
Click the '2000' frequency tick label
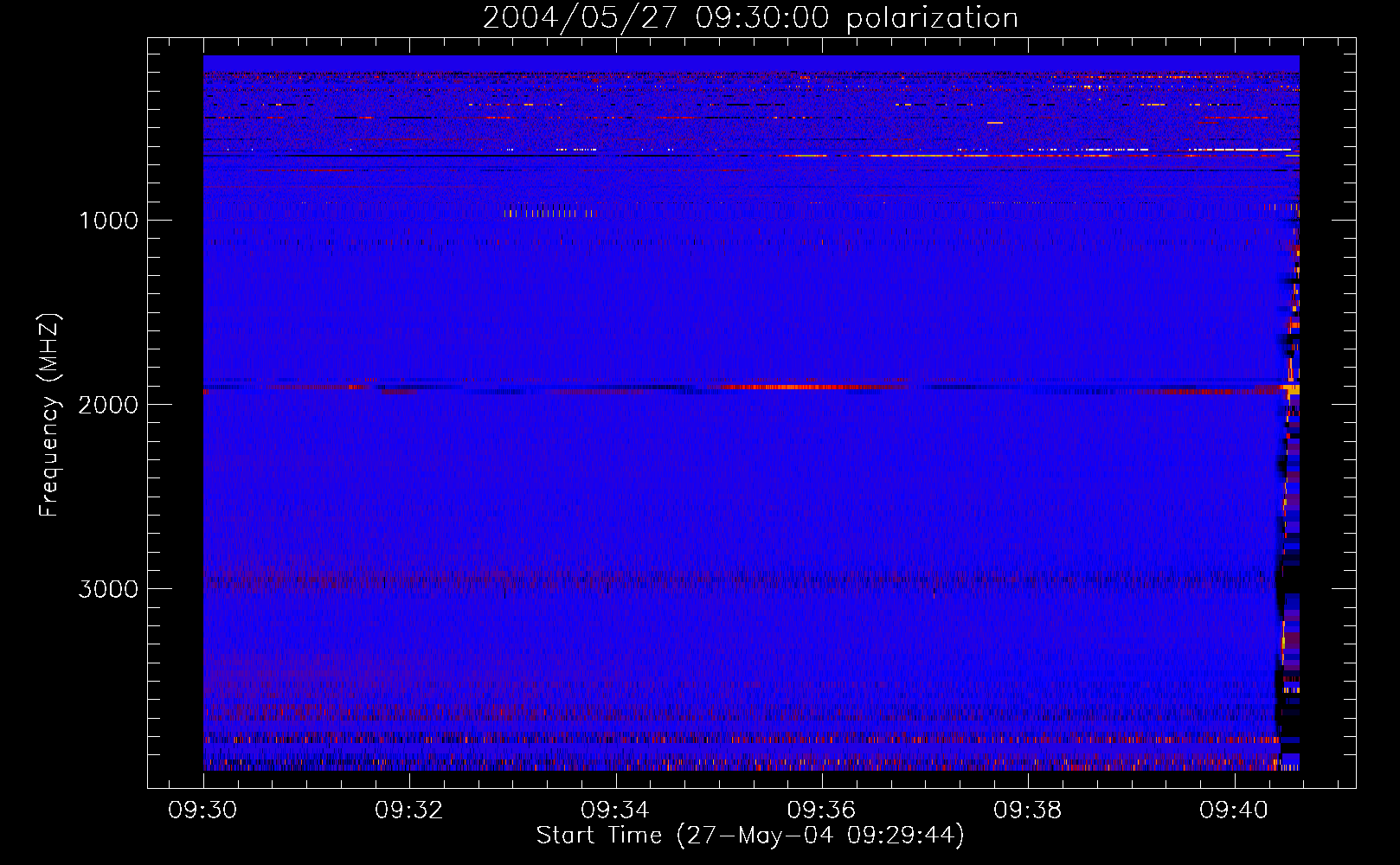(109, 405)
